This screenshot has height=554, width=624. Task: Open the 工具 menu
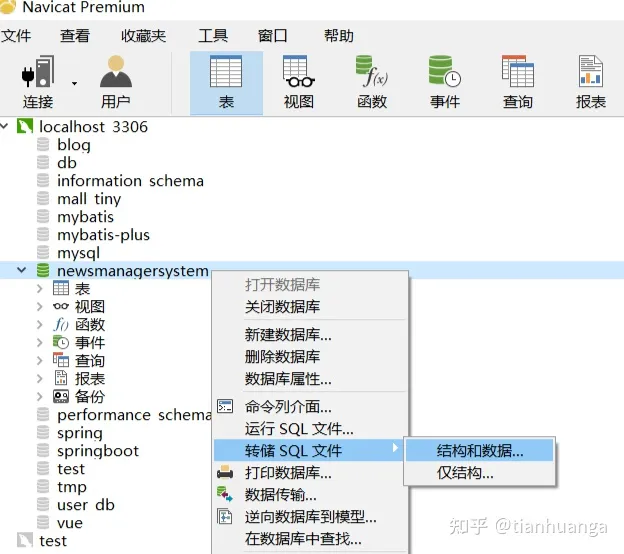pos(213,36)
